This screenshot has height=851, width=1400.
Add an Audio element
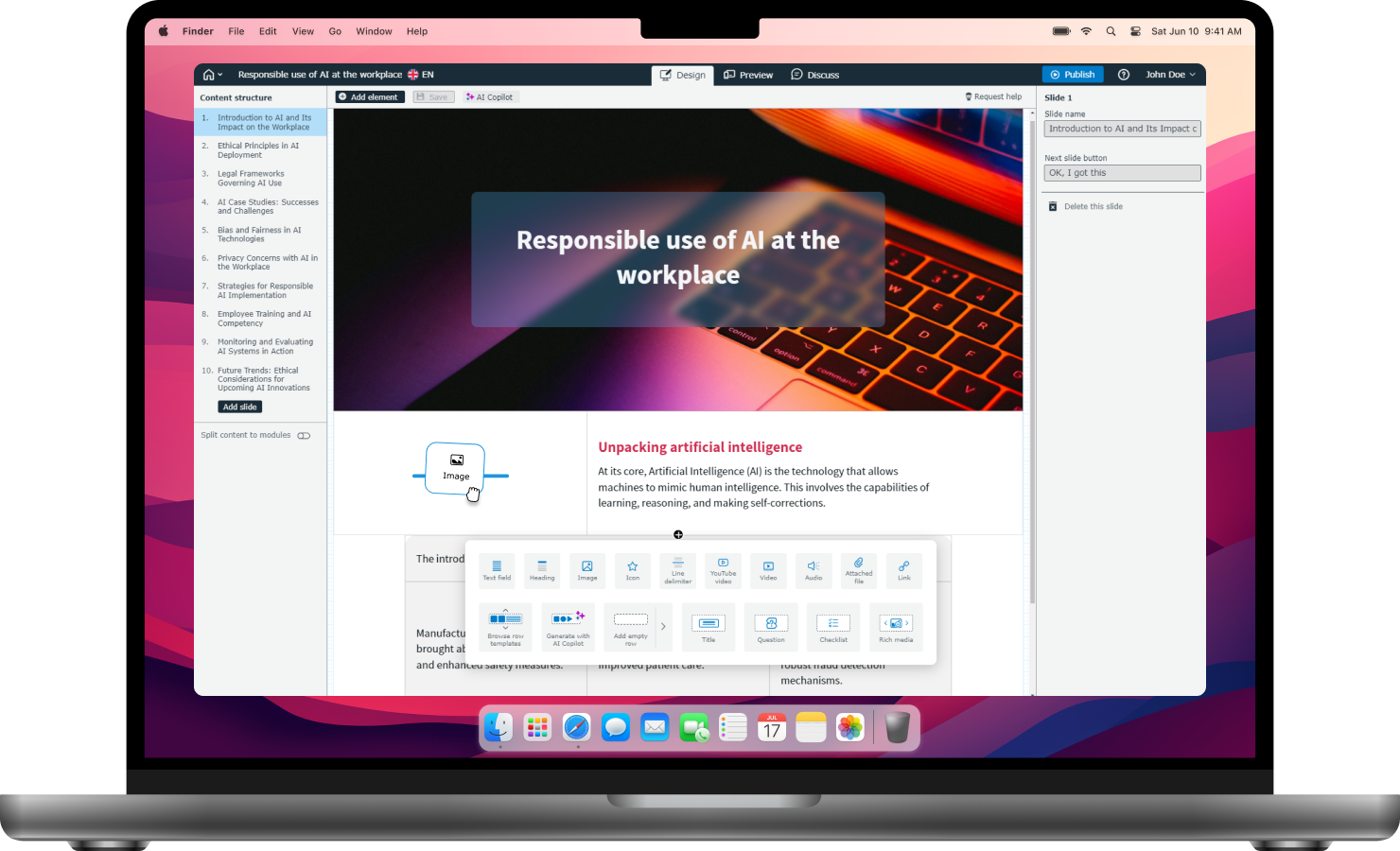(814, 570)
